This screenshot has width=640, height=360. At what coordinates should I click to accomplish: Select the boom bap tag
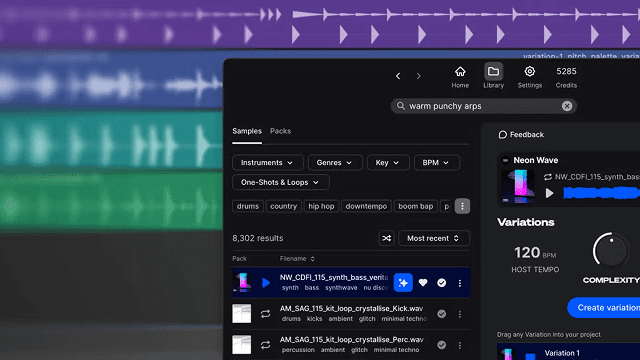click(416, 206)
